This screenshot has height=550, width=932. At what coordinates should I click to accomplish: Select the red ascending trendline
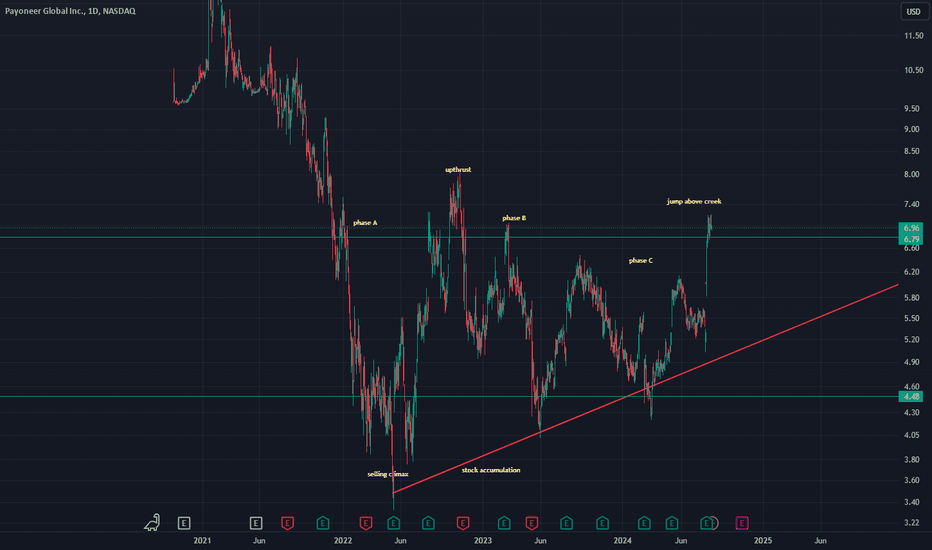tap(646, 388)
